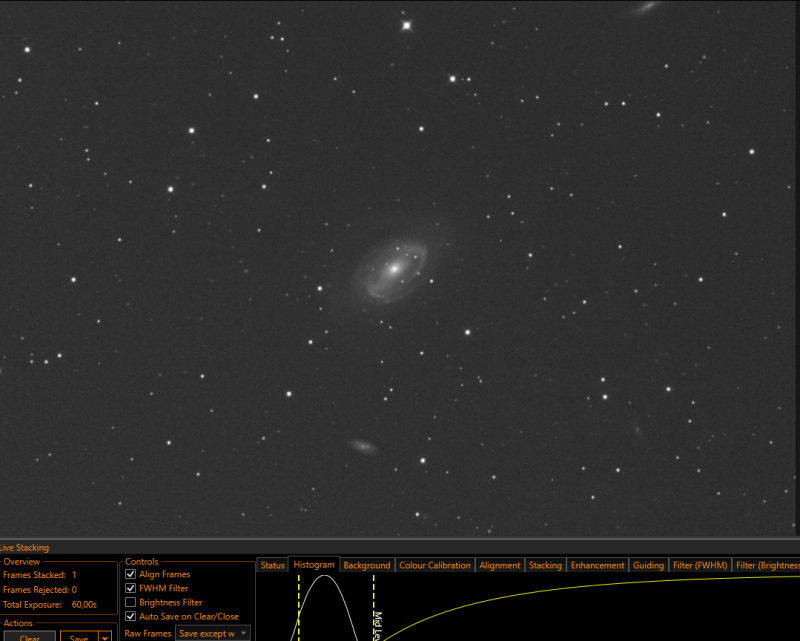Click the Total Exposure 60,00s value
This screenshot has width=800, height=641.
(84, 604)
